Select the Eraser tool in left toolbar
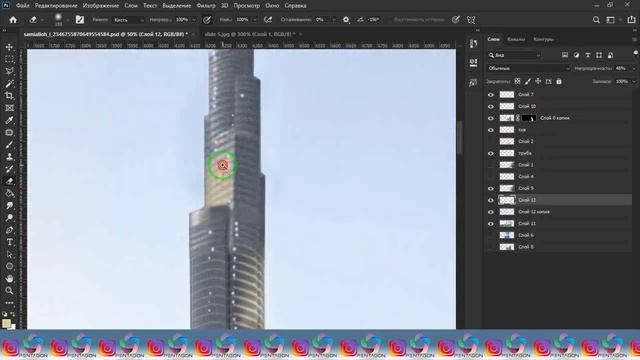Screen dimensions: 640x360 9,181
